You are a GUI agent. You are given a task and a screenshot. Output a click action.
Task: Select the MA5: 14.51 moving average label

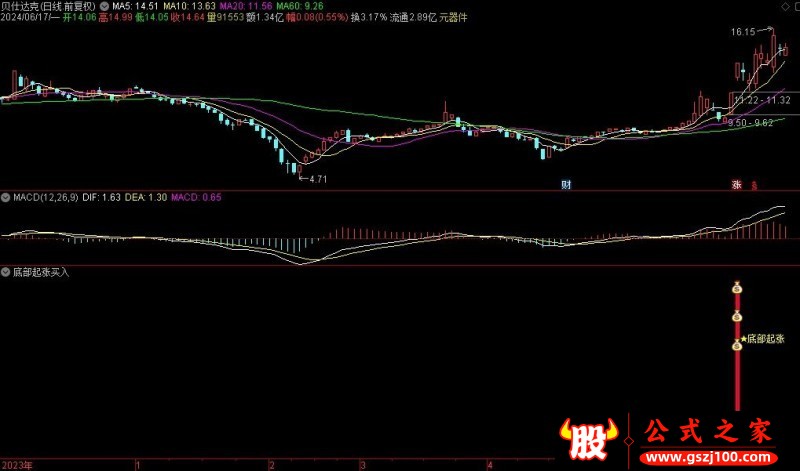coord(136,7)
